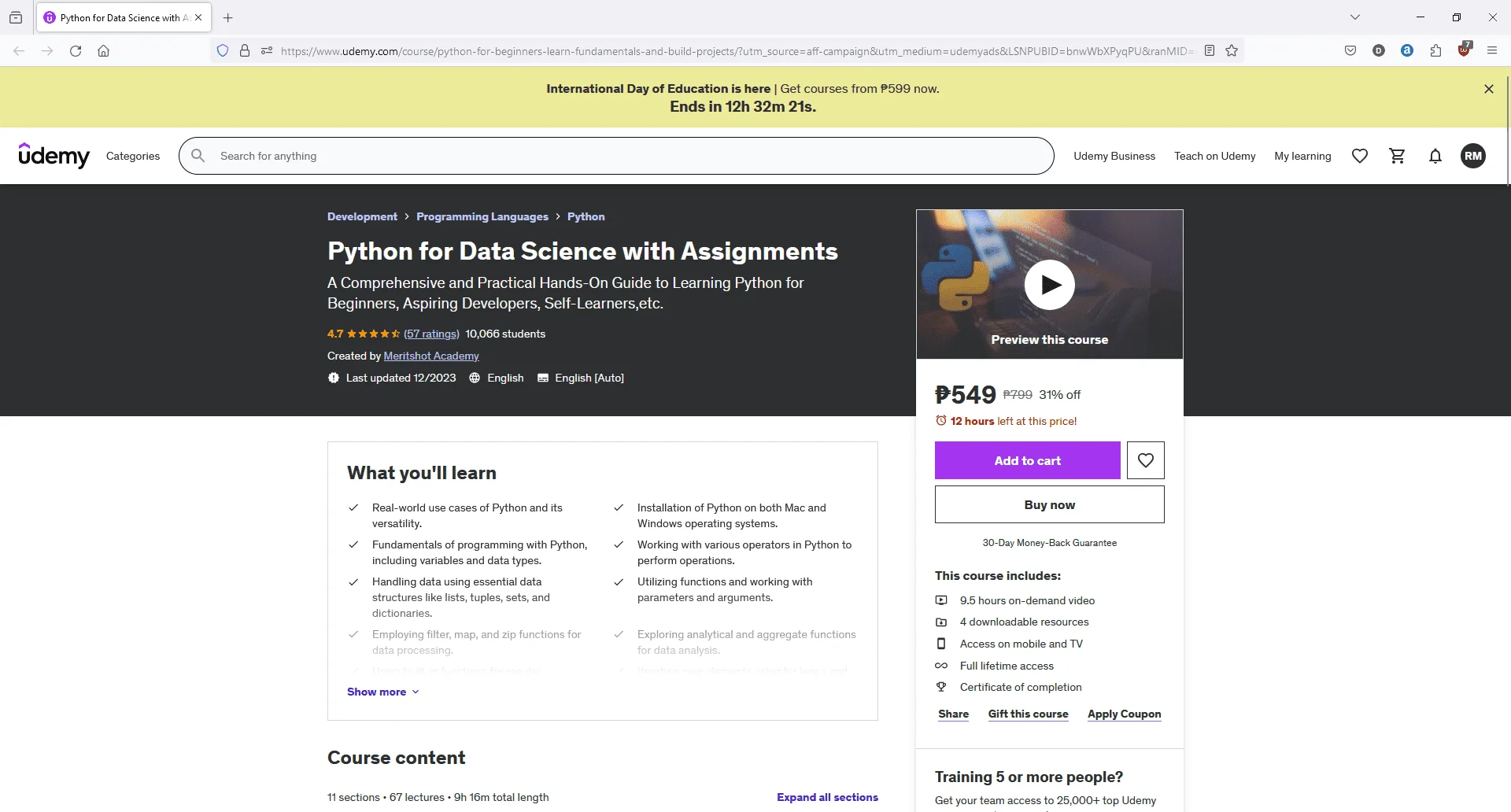Viewport: 1511px width, 812px height.
Task: Click the browser address bar URL
Action: pos(737,51)
